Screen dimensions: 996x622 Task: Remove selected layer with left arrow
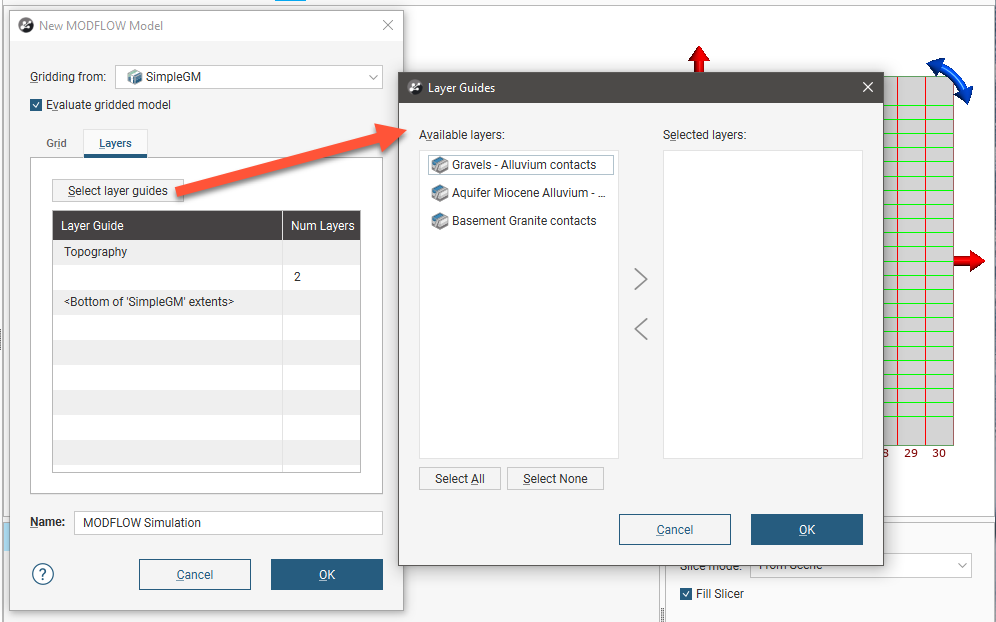pyautogui.click(x=641, y=328)
